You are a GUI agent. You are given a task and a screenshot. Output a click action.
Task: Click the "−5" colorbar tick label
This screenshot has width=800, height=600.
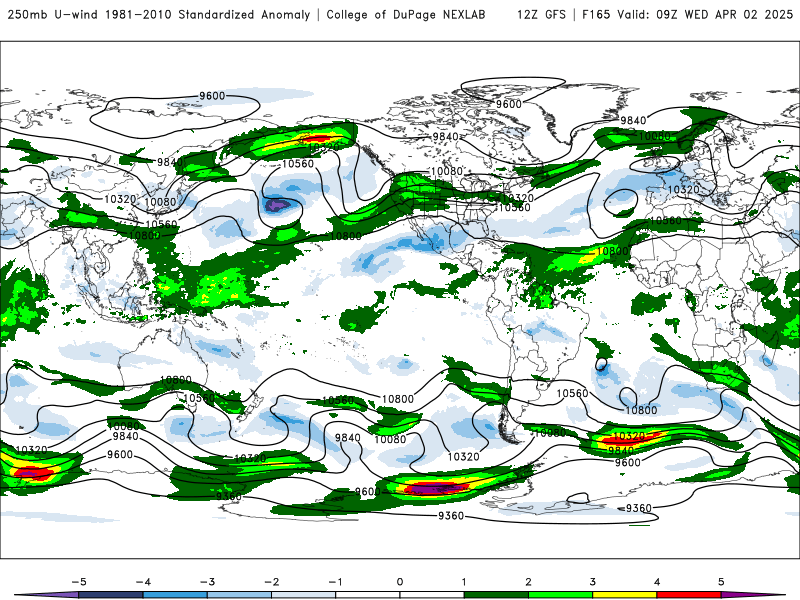click(x=79, y=582)
